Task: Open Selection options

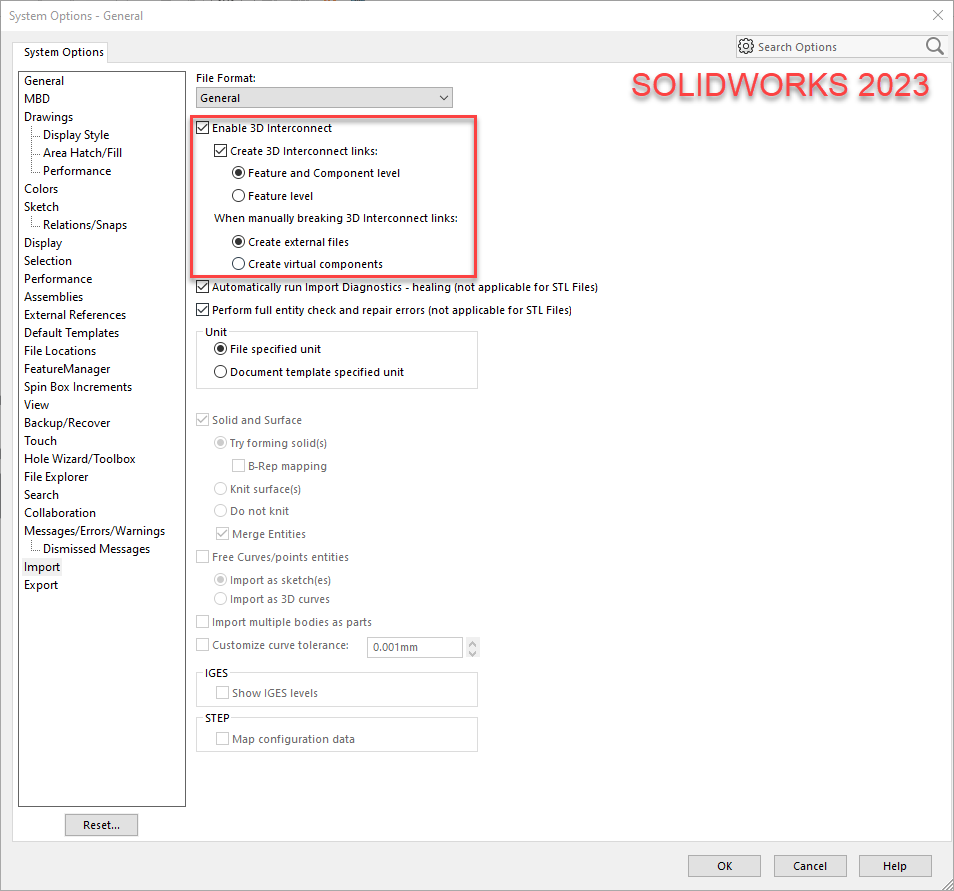Action: tap(48, 261)
